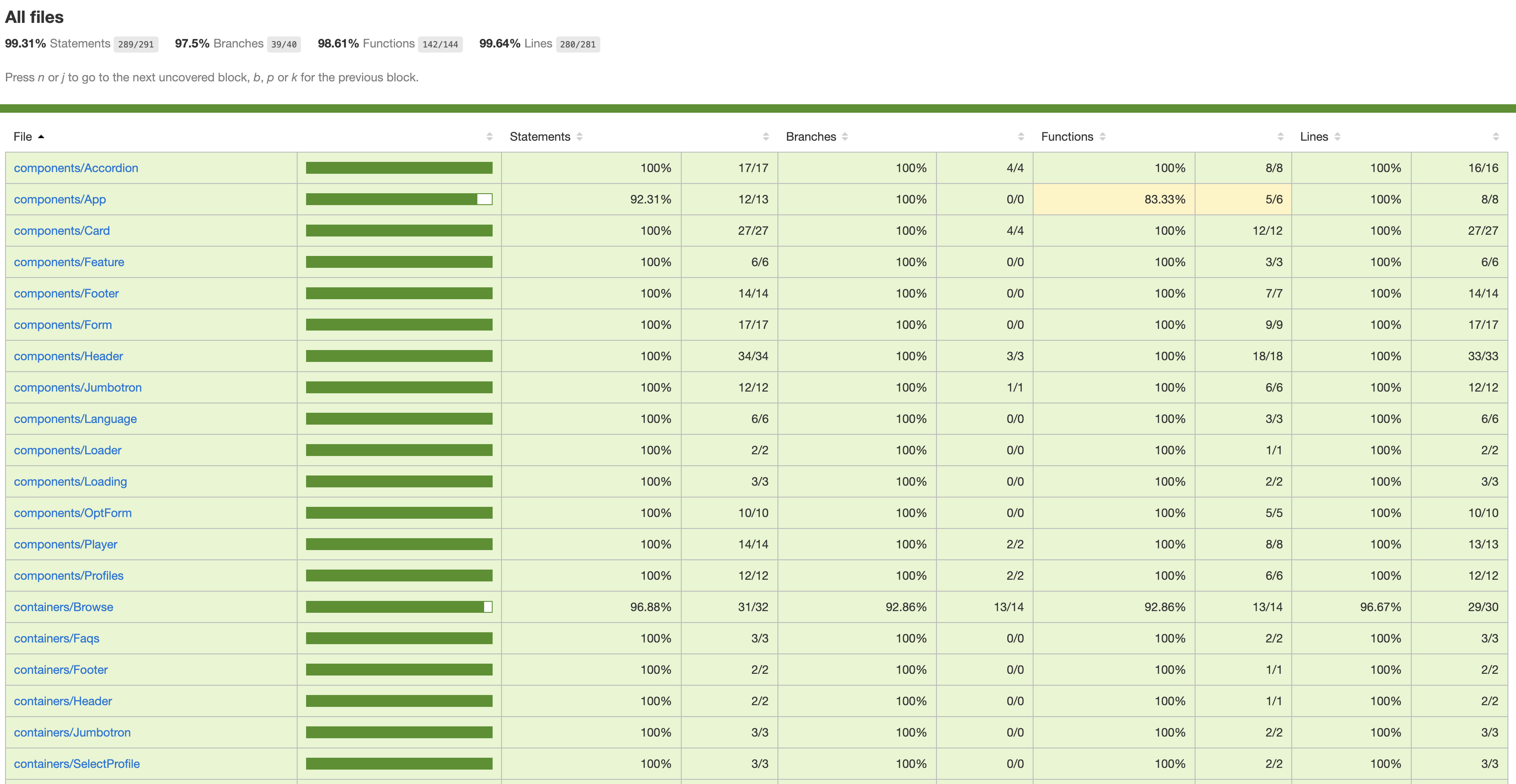Click the containers/Browse coverage progress bar
The height and width of the screenshot is (784, 1516).
pyautogui.click(x=399, y=607)
